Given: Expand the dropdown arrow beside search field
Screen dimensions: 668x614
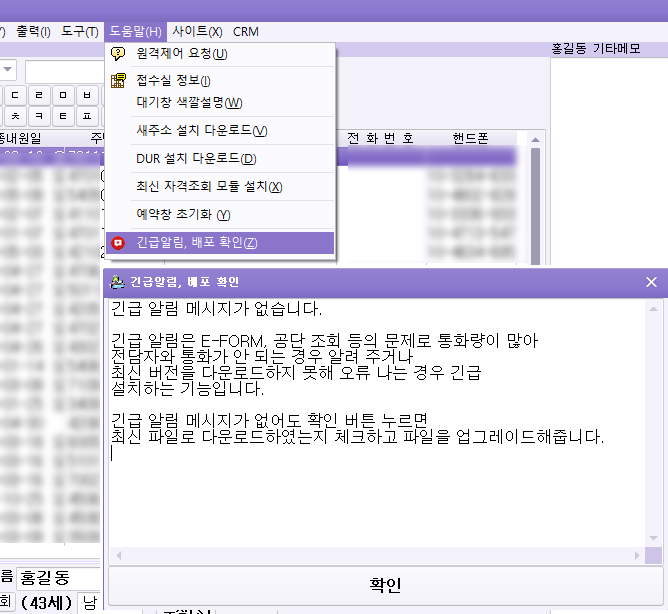Looking at the screenshot, I should coord(7,70).
